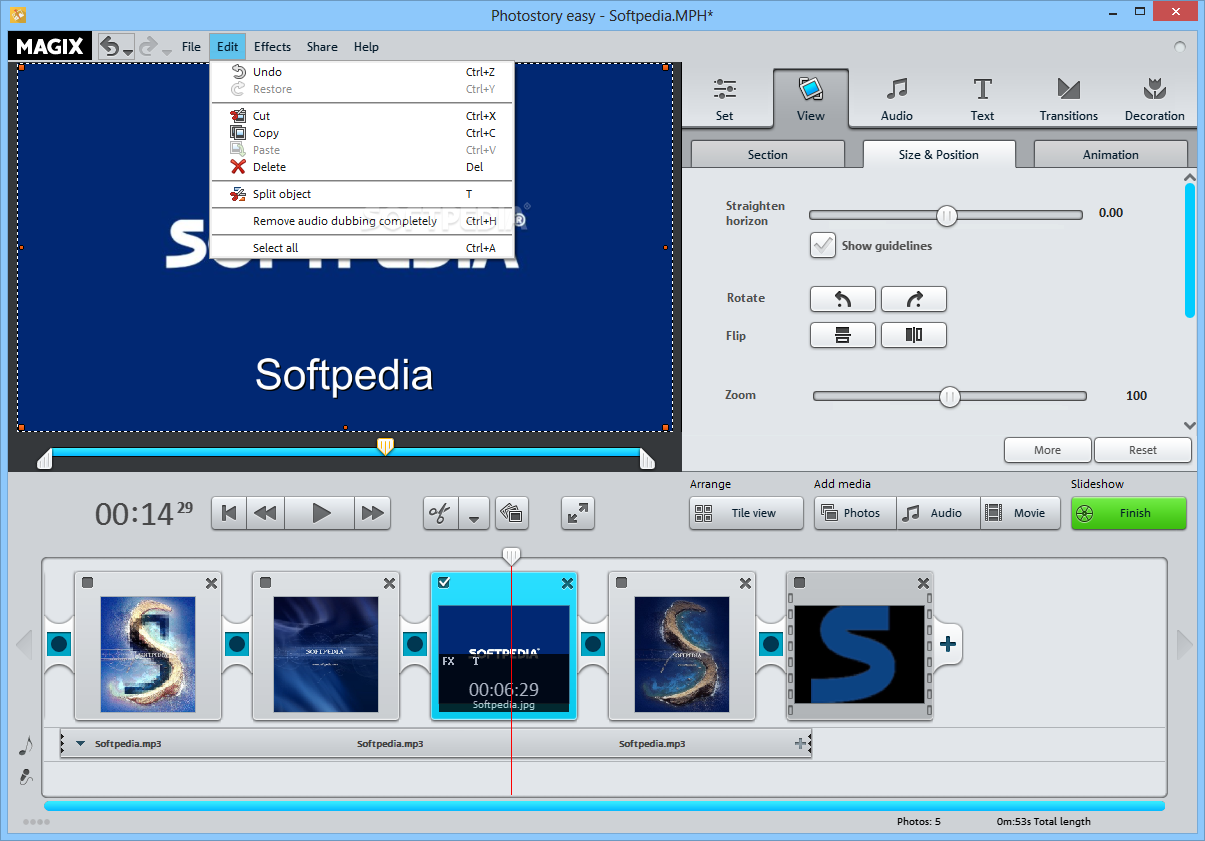The height and width of the screenshot is (841, 1205).
Task: Add media with the Photos button
Action: tap(855, 513)
